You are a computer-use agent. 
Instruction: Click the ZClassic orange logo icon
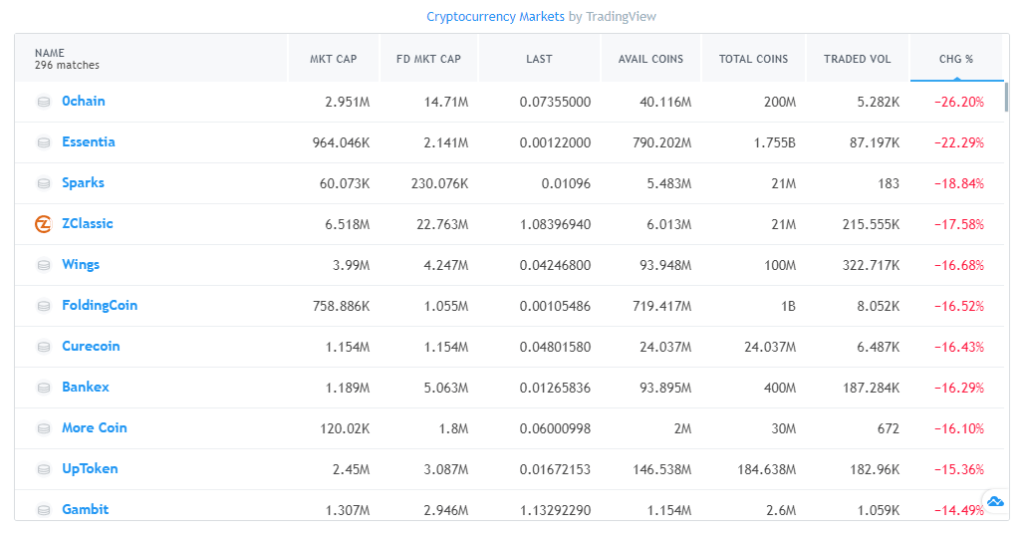(x=43, y=224)
